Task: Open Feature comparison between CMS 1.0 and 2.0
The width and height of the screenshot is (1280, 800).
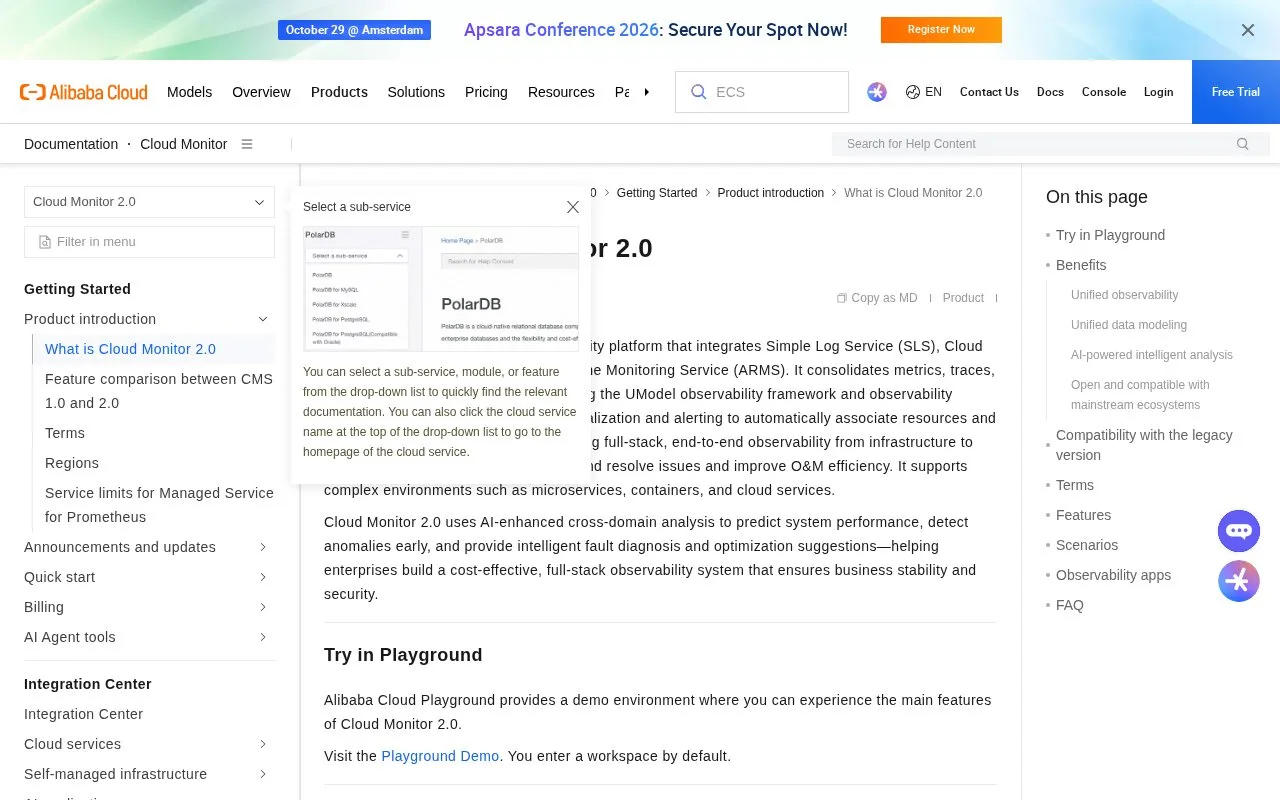Action: pos(159,391)
